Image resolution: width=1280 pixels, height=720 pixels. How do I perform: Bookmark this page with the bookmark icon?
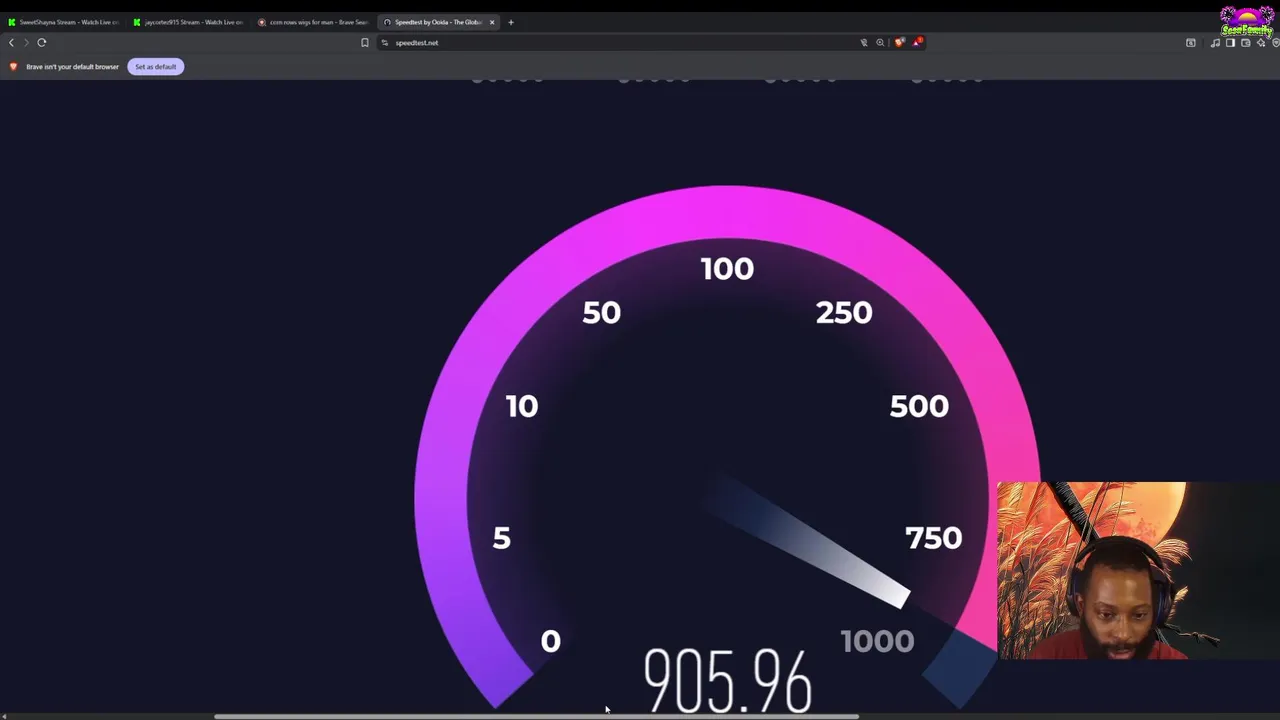point(365,43)
